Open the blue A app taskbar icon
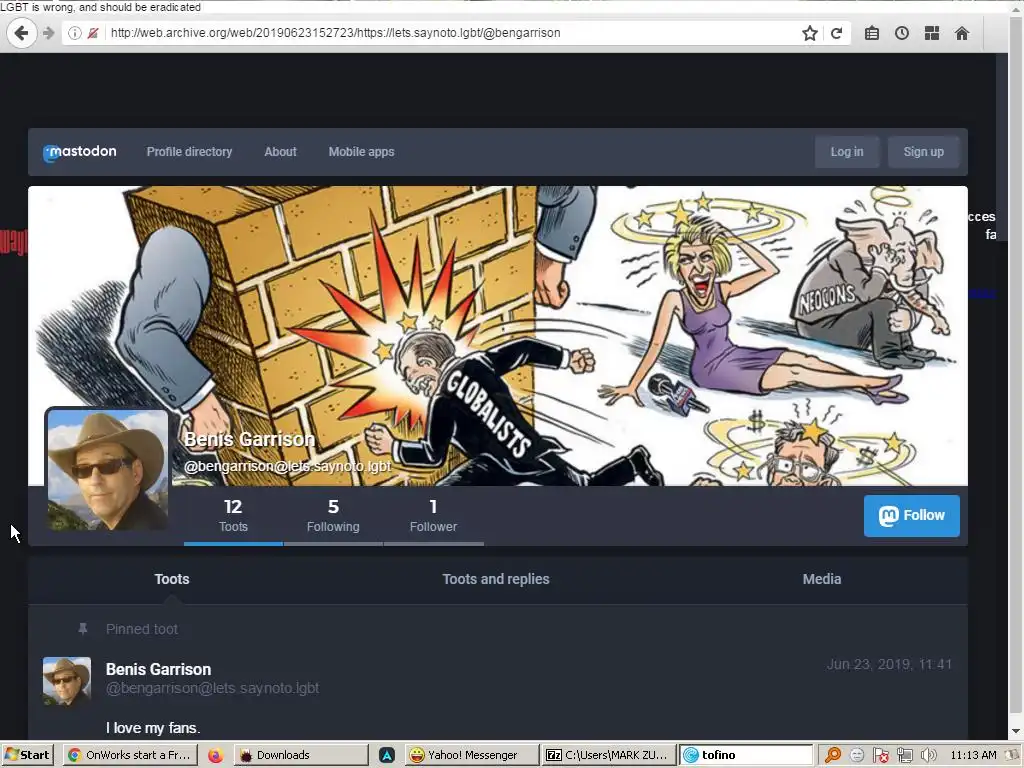 (x=387, y=756)
